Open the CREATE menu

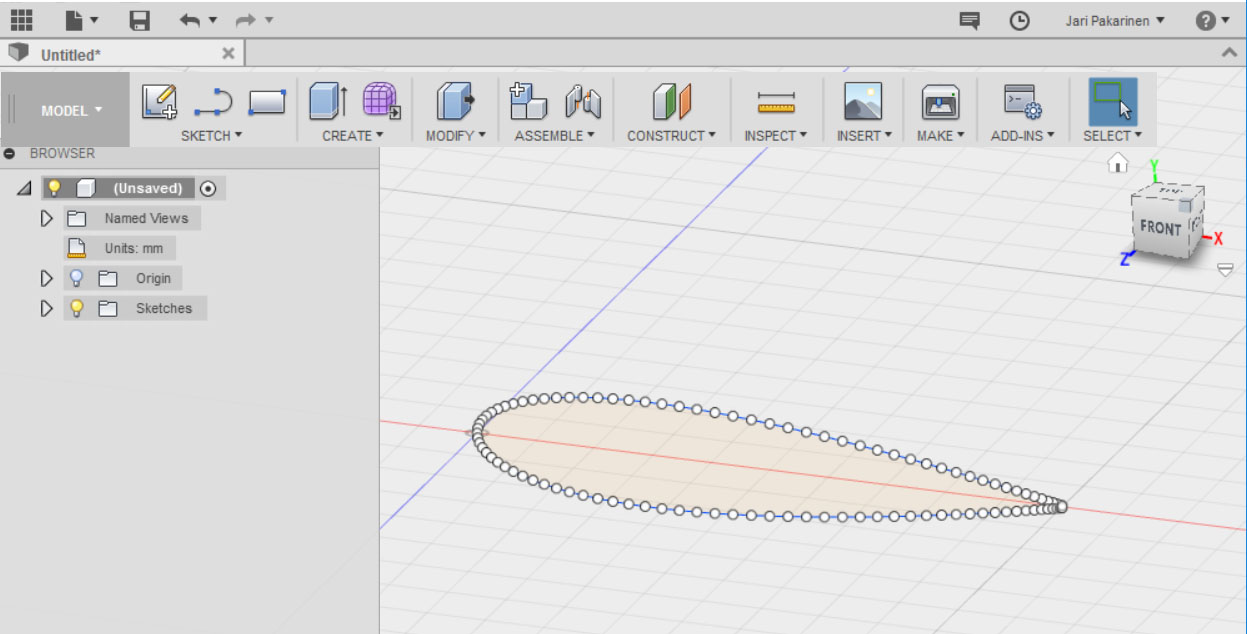353,135
